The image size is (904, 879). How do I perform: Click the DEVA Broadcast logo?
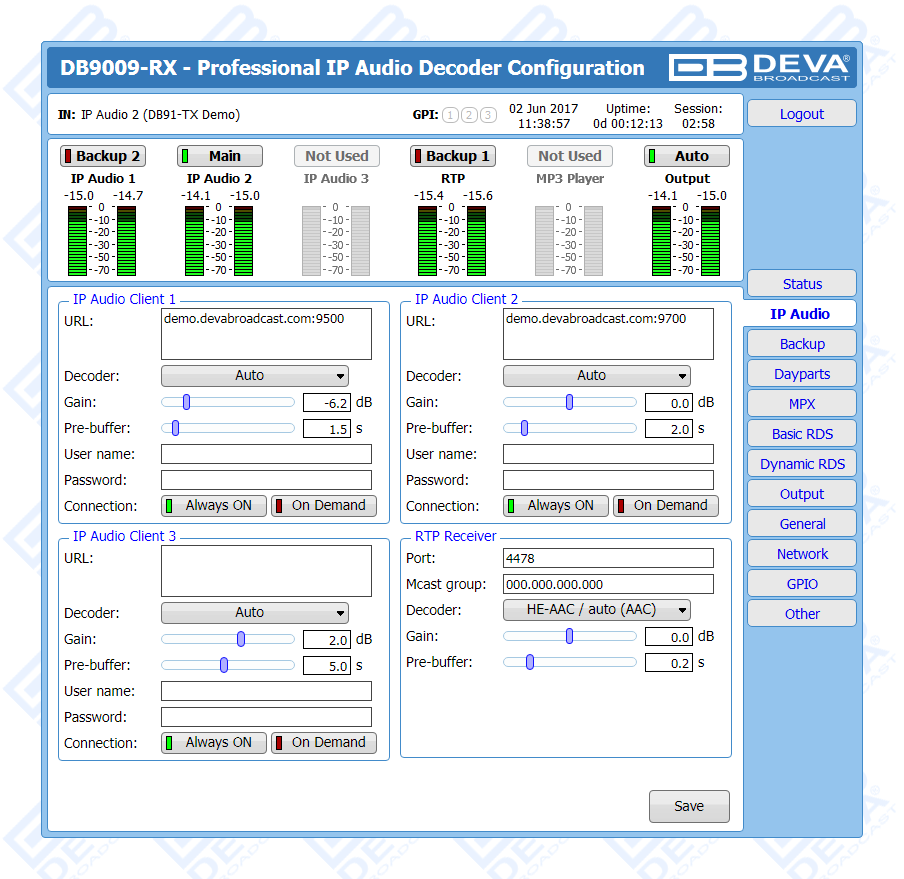click(759, 67)
